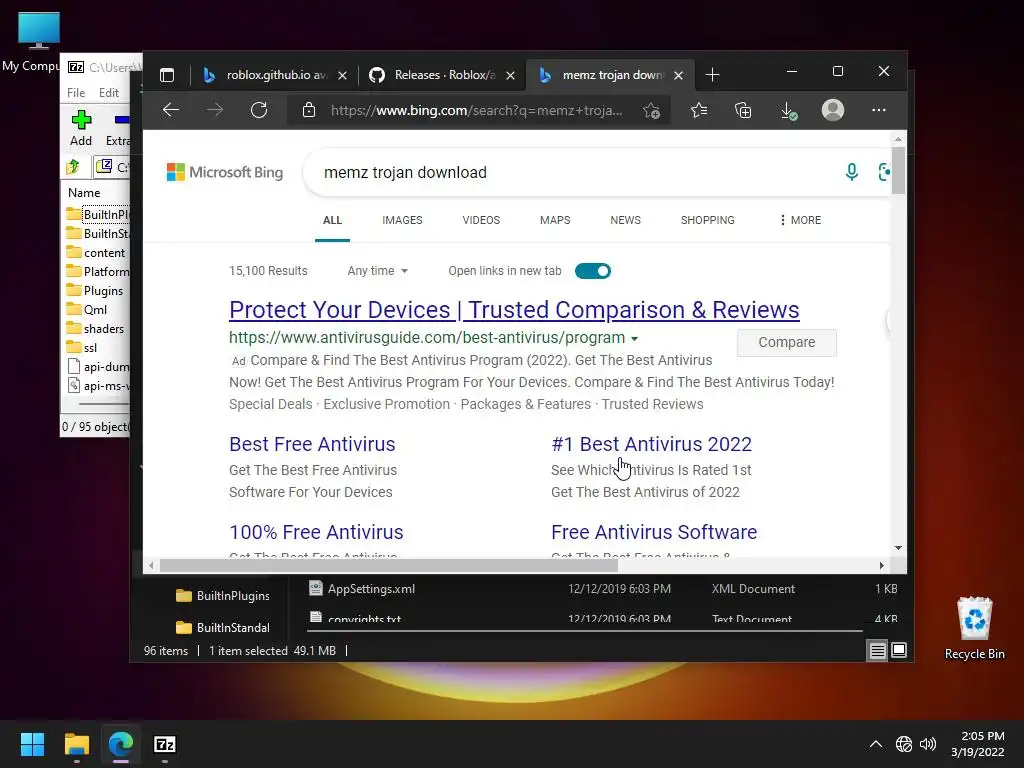Click the volume speaker tray icon
1024x768 pixels.
(x=927, y=744)
